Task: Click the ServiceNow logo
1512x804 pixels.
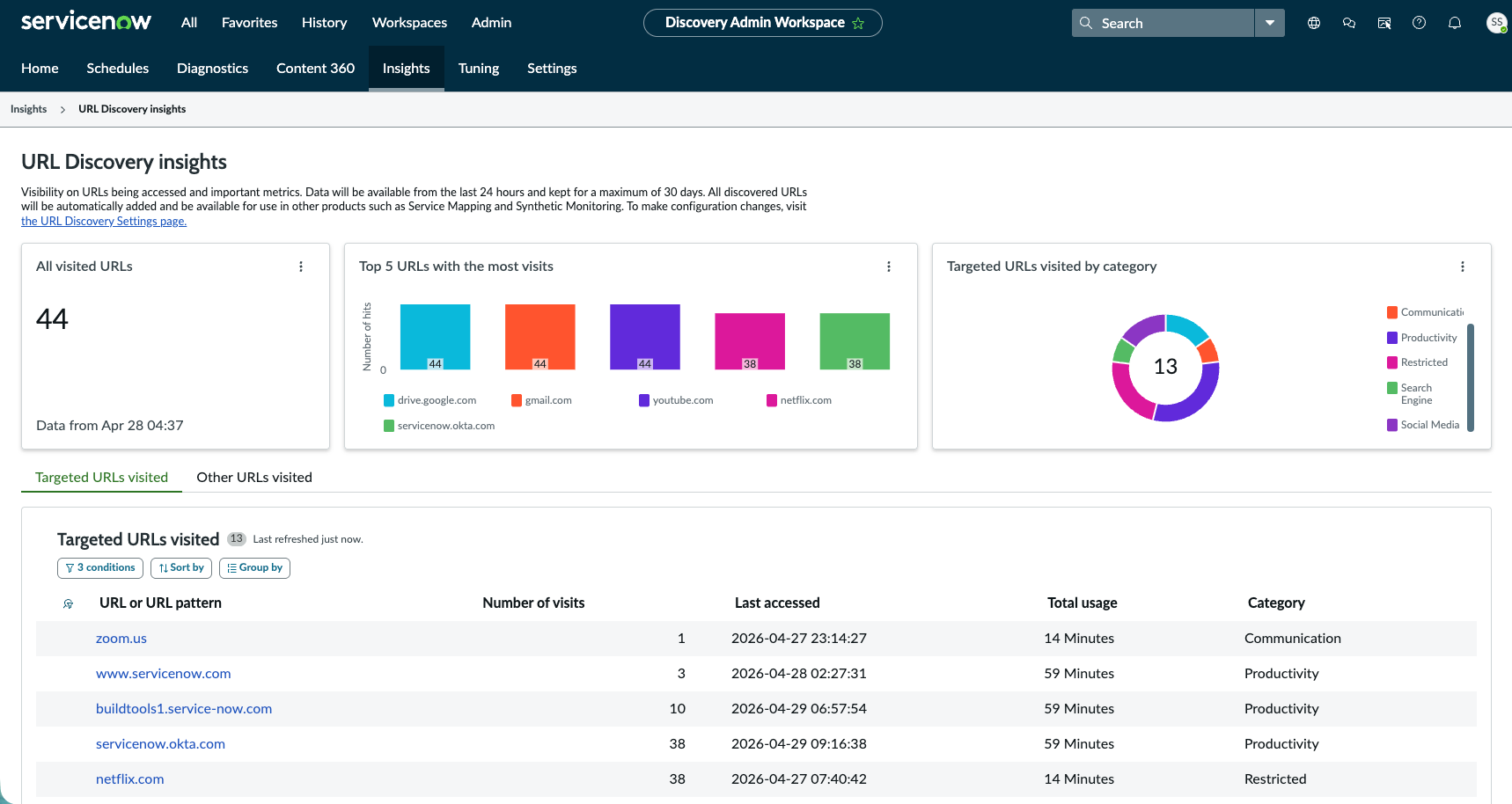Action: [85, 21]
